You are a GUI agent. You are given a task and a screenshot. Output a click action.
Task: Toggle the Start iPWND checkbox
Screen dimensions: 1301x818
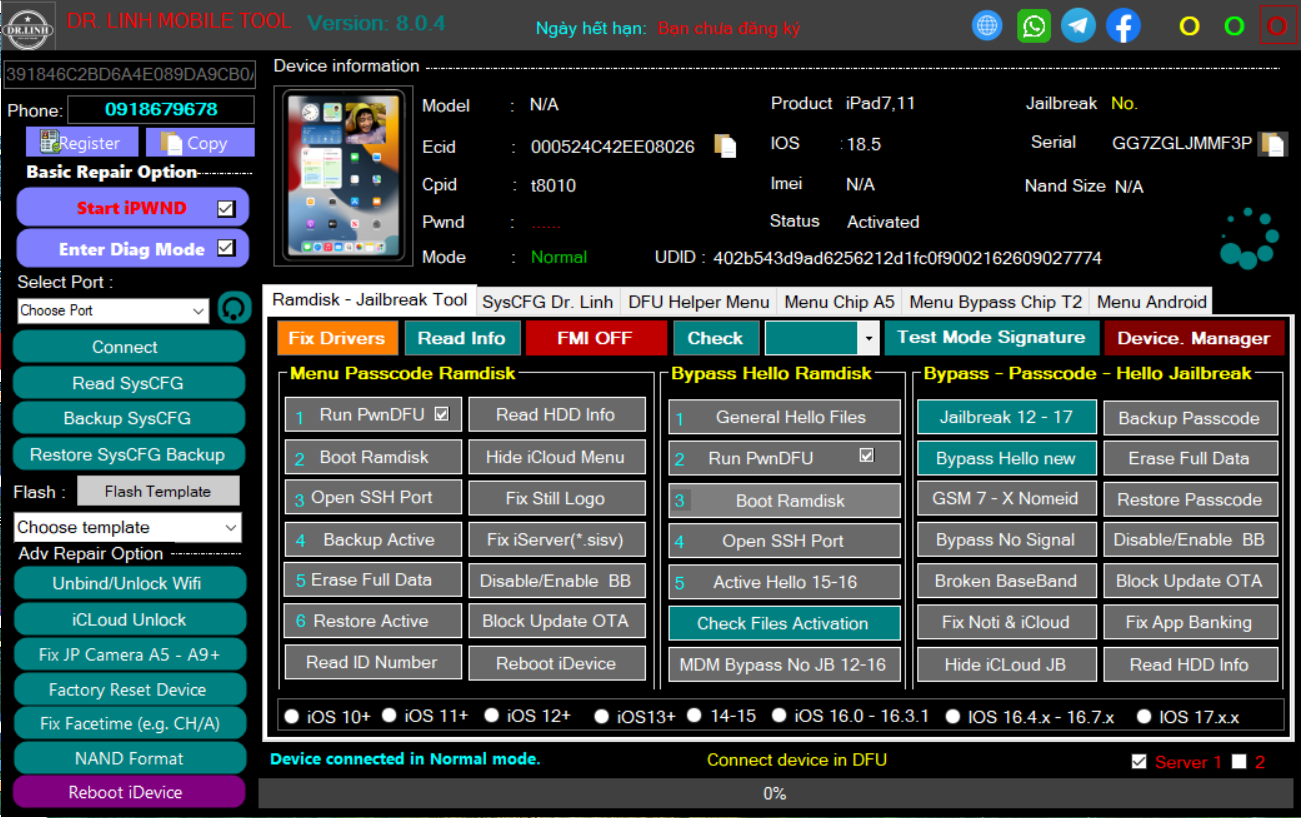[226, 209]
